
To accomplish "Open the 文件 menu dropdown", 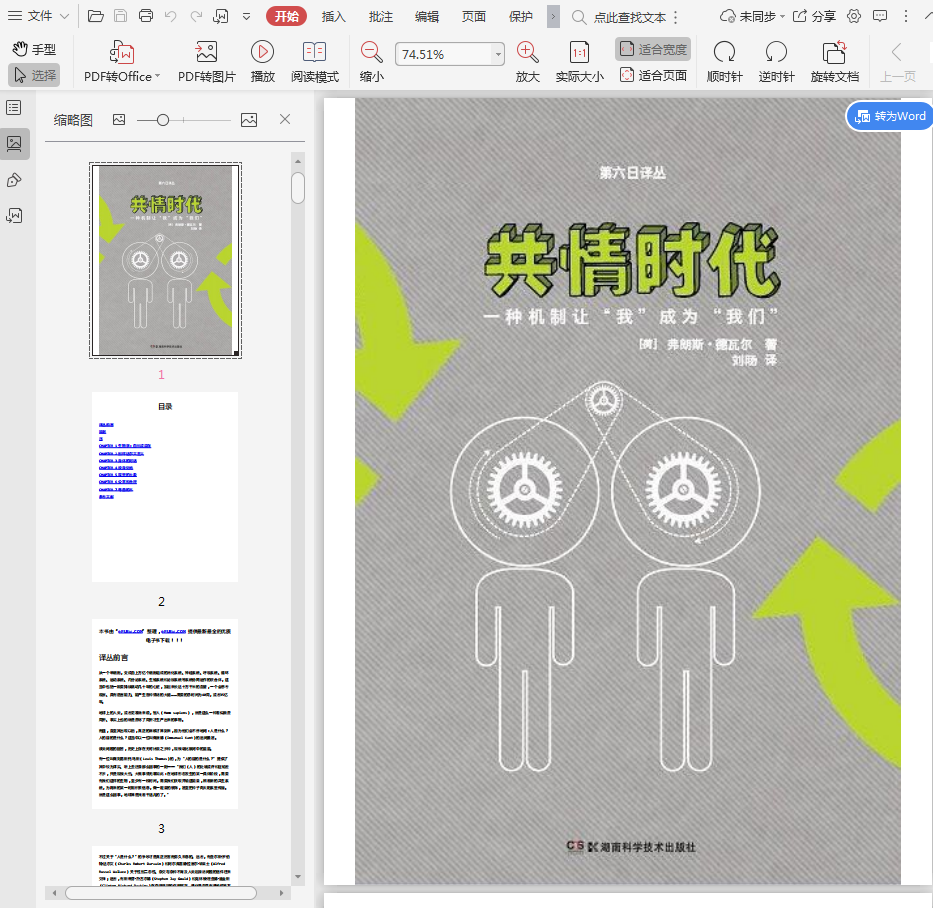I will 40,16.
